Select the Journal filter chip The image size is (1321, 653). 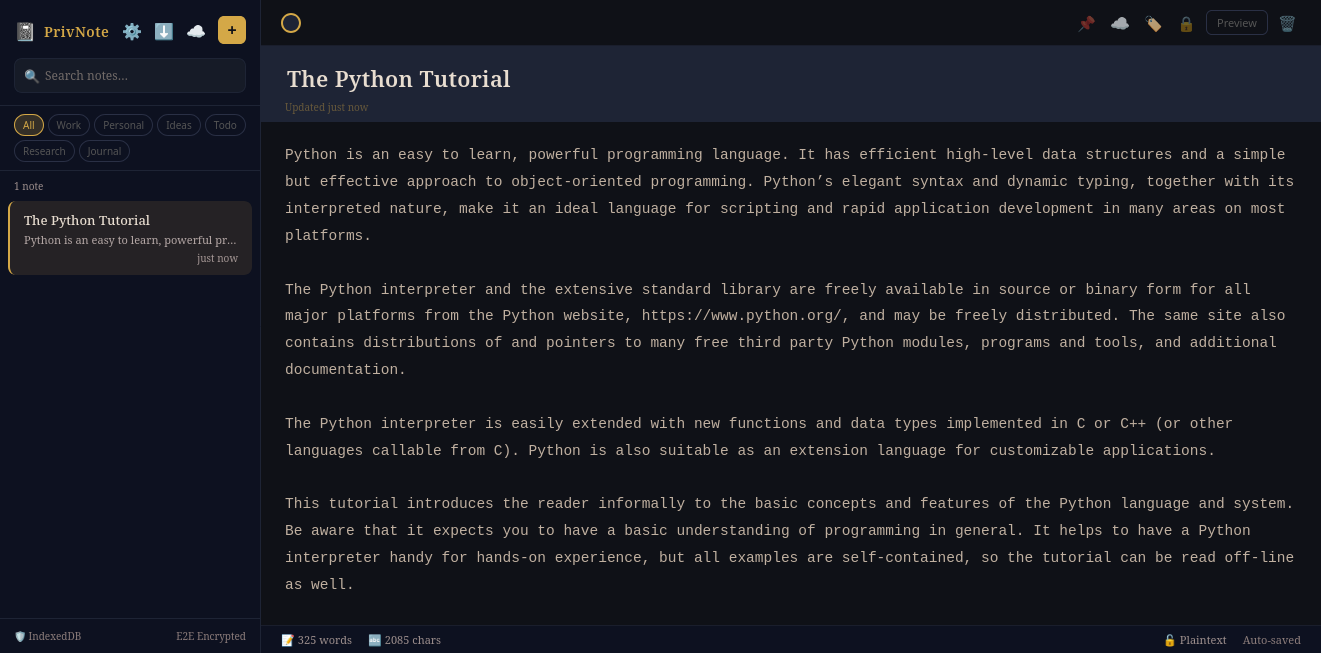click(x=104, y=151)
